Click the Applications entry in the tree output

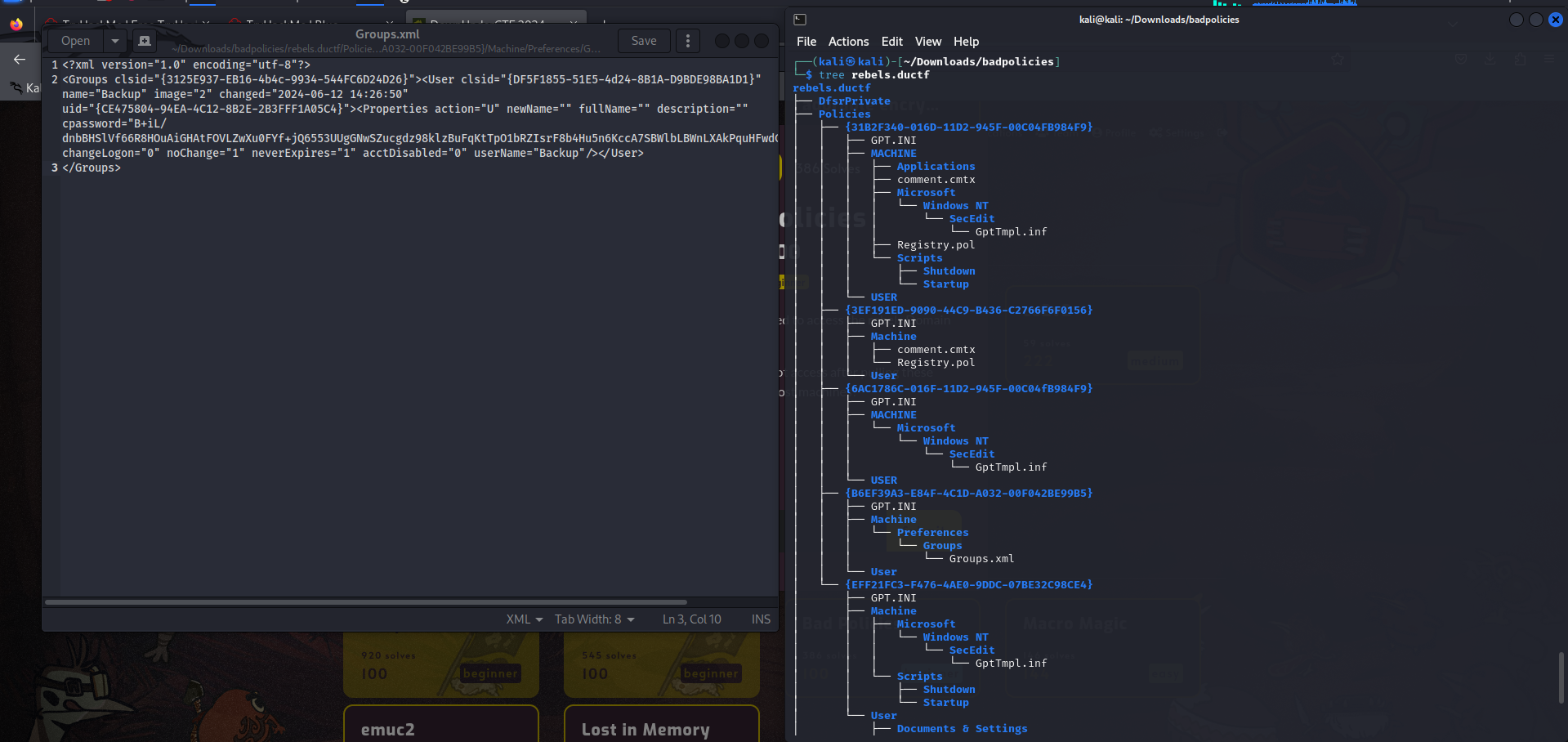(x=936, y=166)
